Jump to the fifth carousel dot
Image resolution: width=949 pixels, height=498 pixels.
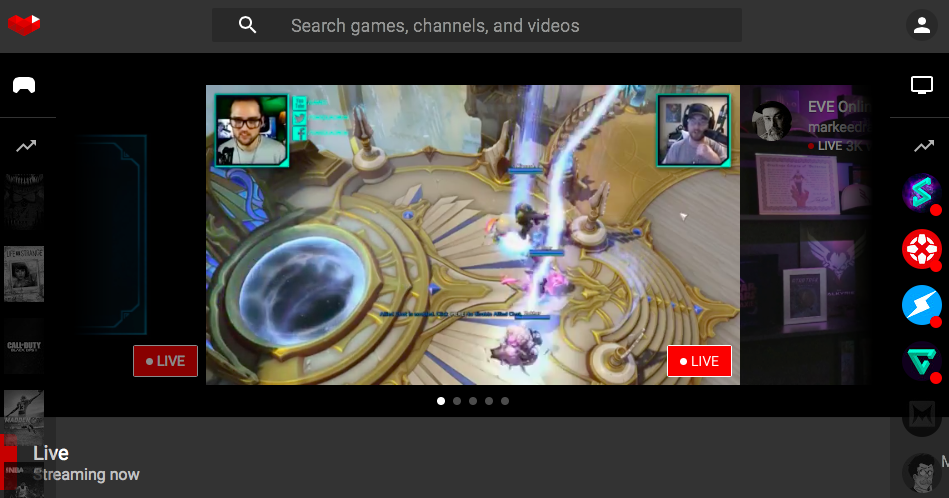pos(505,401)
